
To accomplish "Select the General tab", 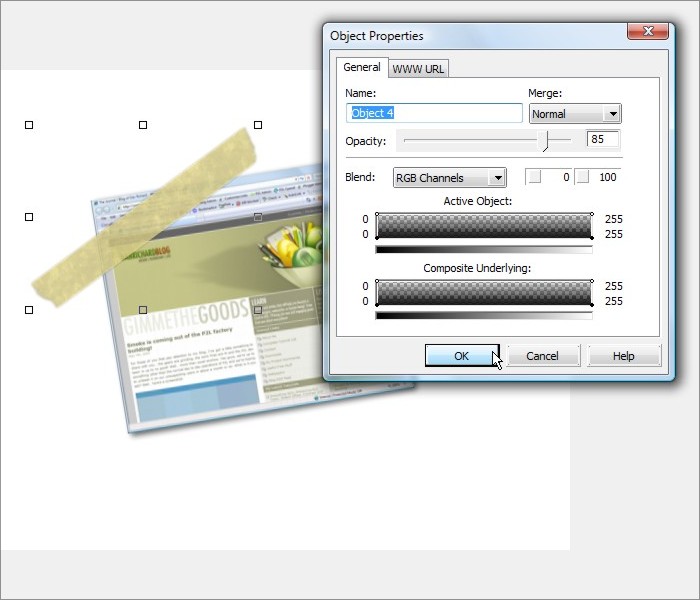I will coord(362,67).
